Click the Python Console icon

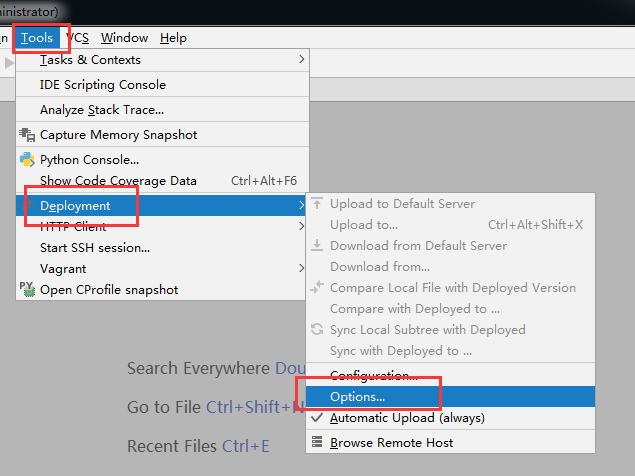point(27,160)
